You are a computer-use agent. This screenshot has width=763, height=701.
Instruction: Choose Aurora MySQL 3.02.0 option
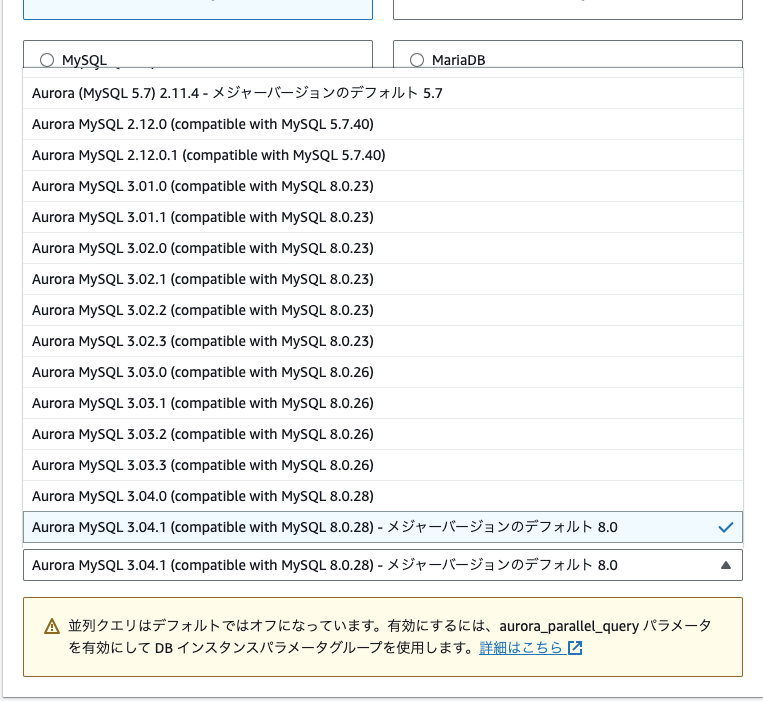pos(383,248)
